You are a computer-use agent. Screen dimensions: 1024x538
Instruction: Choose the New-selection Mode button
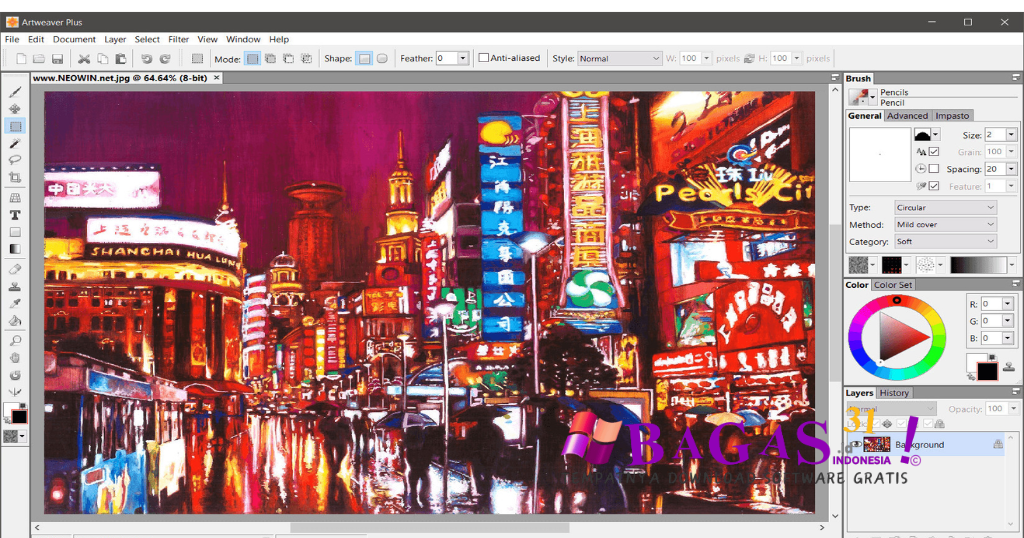point(252,59)
